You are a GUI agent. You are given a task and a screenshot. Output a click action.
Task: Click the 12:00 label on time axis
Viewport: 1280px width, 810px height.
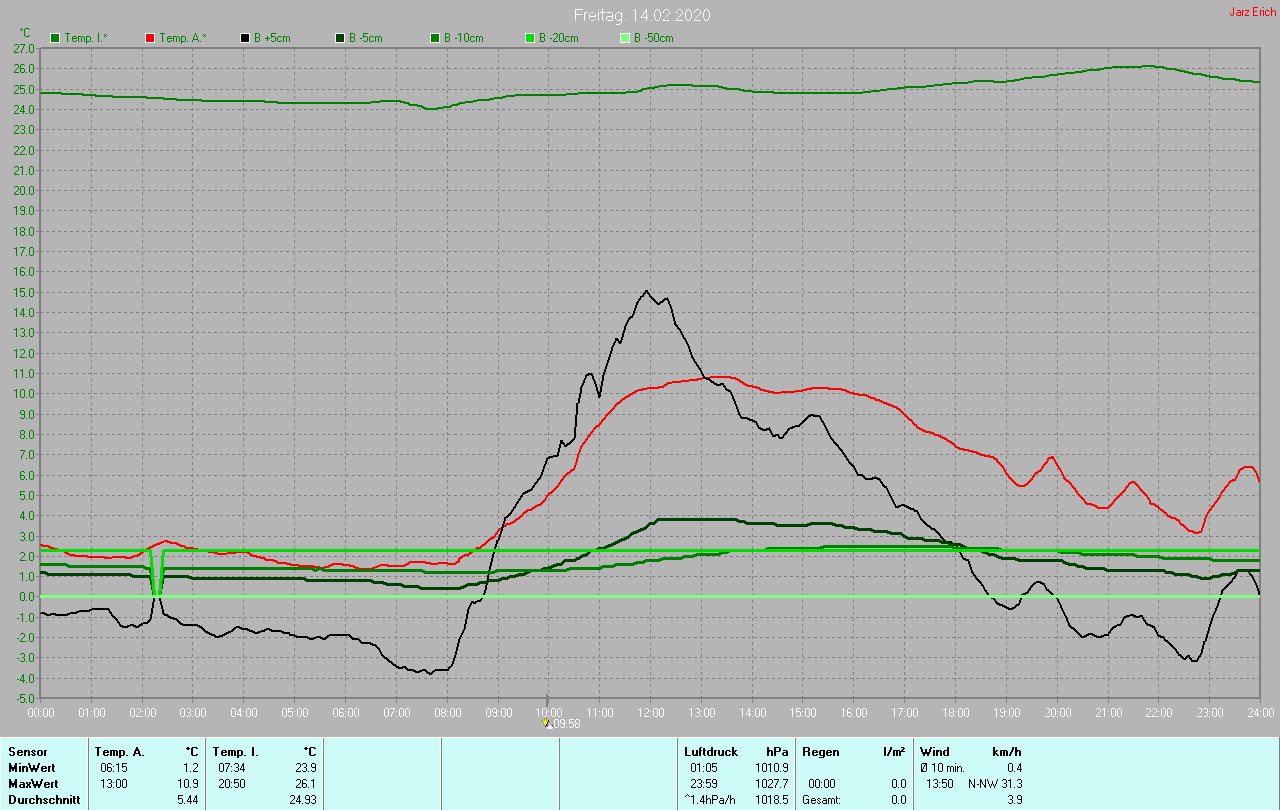pyautogui.click(x=650, y=713)
